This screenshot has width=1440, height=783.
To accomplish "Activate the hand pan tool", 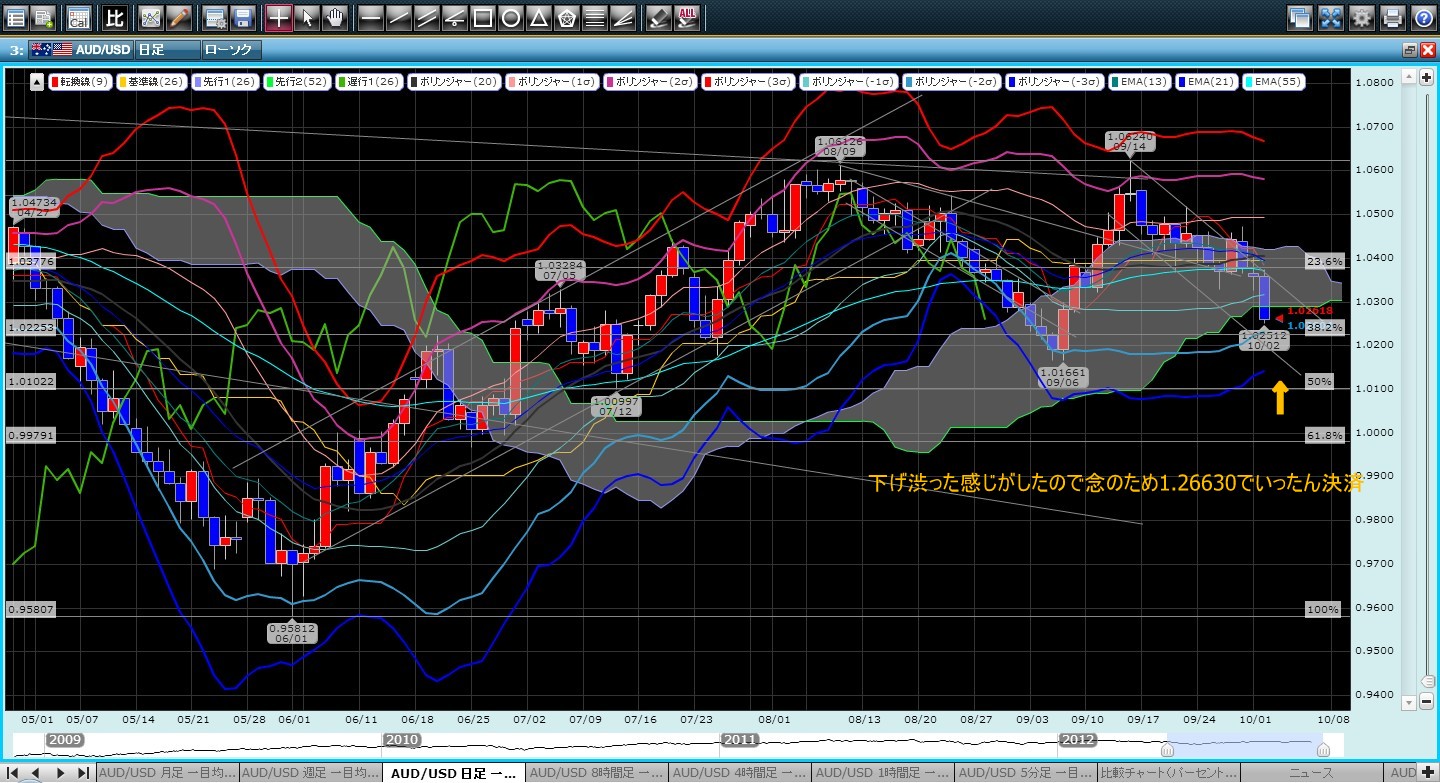I will click(335, 17).
